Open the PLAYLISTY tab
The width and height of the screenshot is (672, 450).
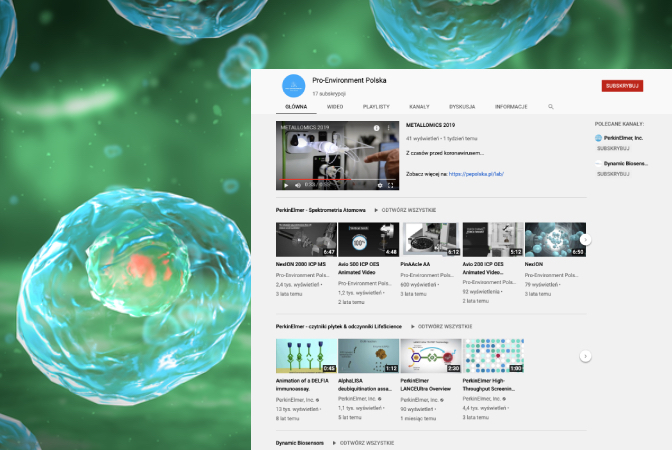[x=376, y=106]
